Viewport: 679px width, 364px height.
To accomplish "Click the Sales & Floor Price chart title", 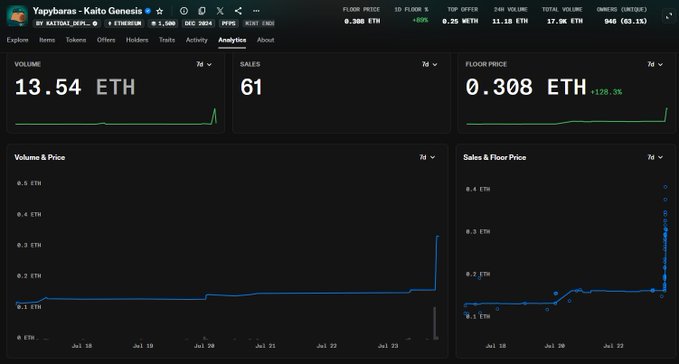I will click(x=495, y=158).
